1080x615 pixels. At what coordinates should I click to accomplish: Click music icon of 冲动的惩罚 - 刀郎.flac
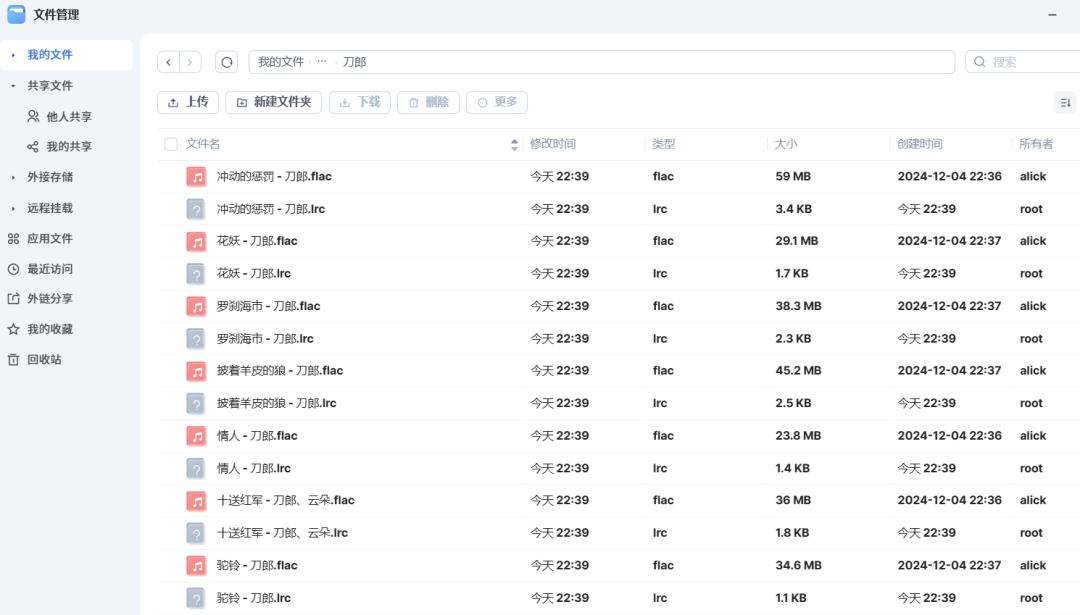(196, 177)
